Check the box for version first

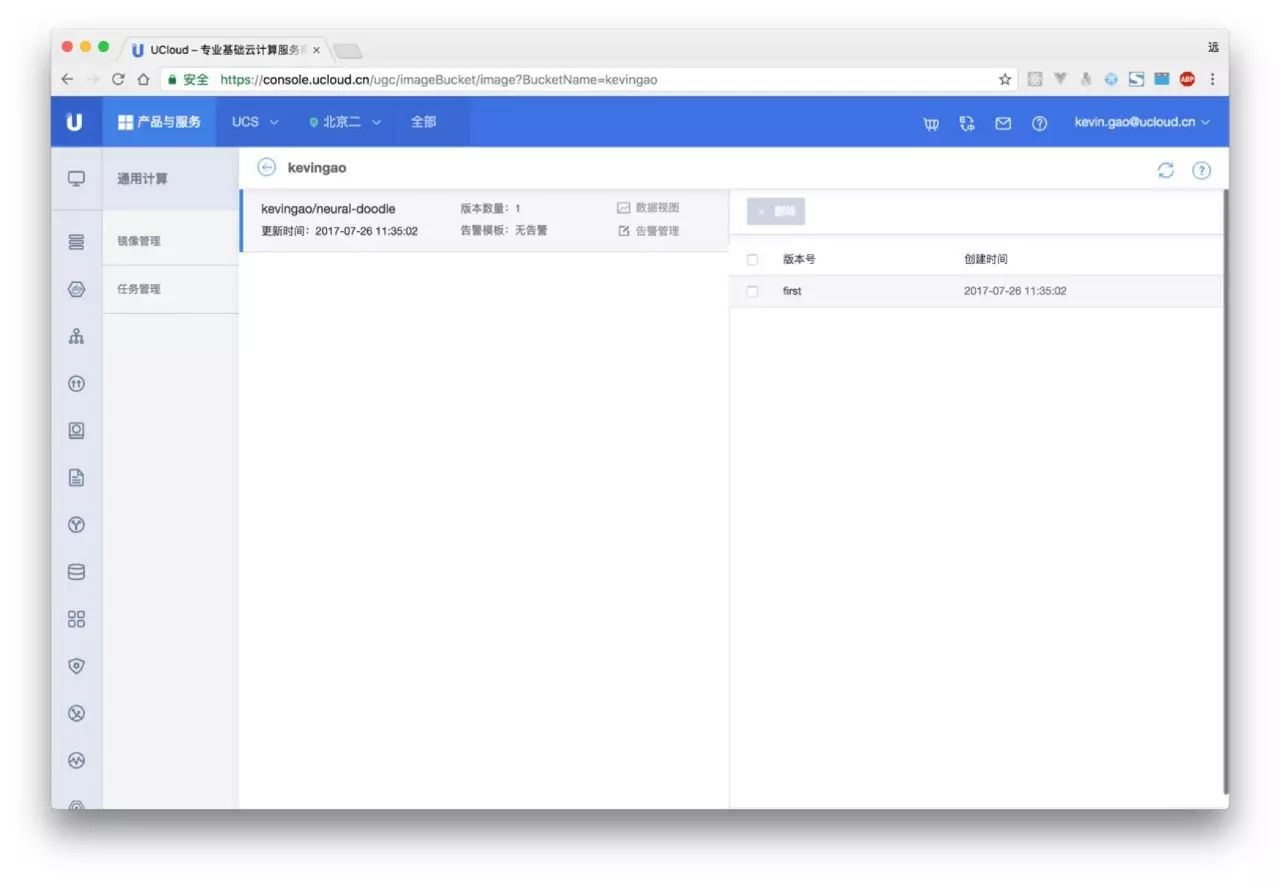pyautogui.click(x=752, y=291)
